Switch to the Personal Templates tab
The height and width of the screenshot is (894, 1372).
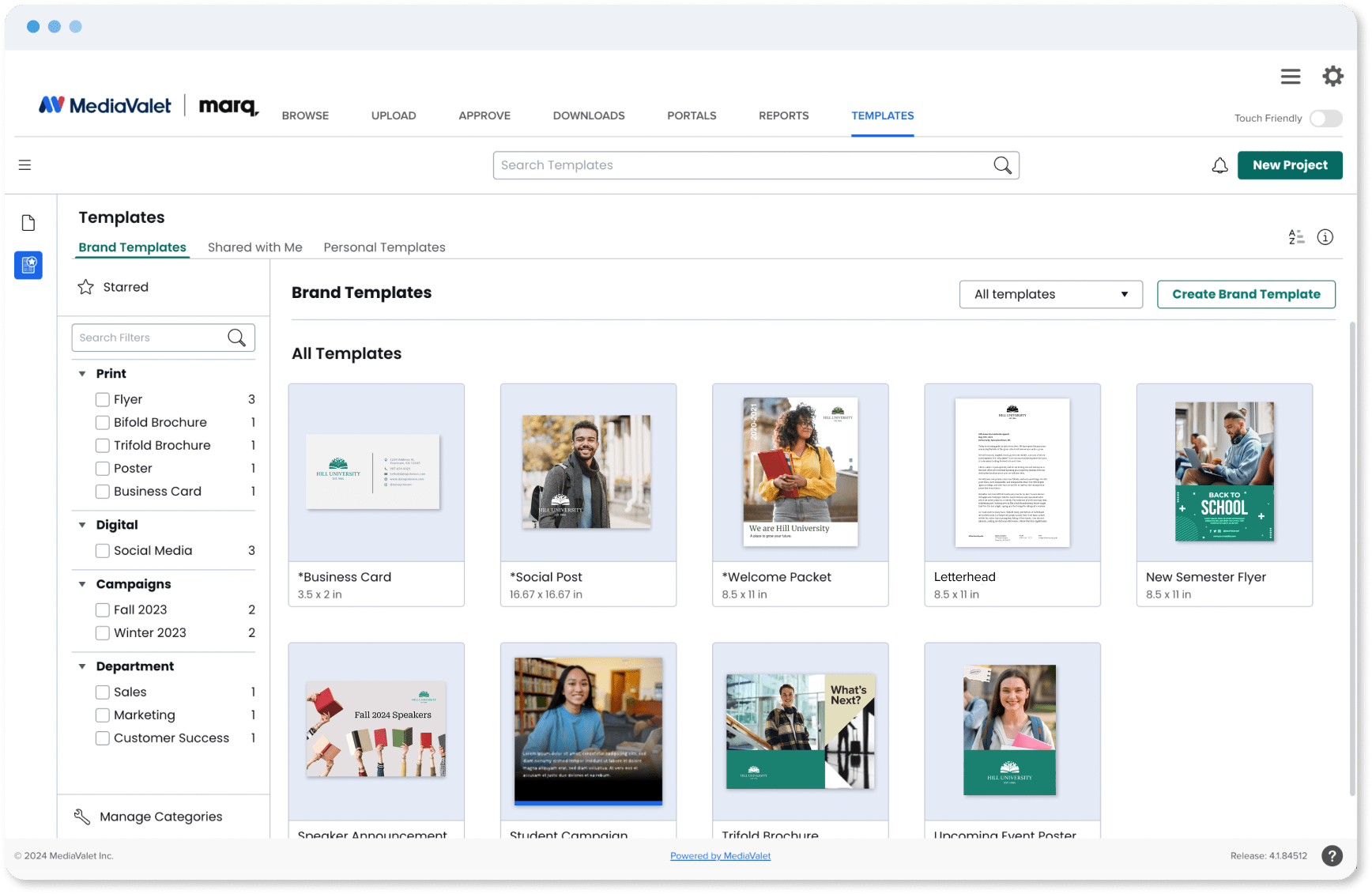pyautogui.click(x=385, y=247)
